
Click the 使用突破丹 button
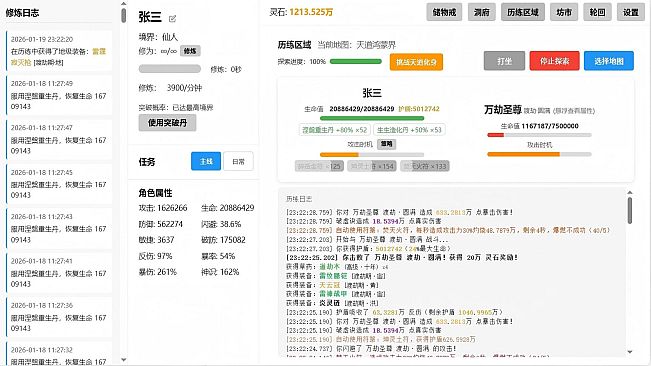[x=167, y=123]
